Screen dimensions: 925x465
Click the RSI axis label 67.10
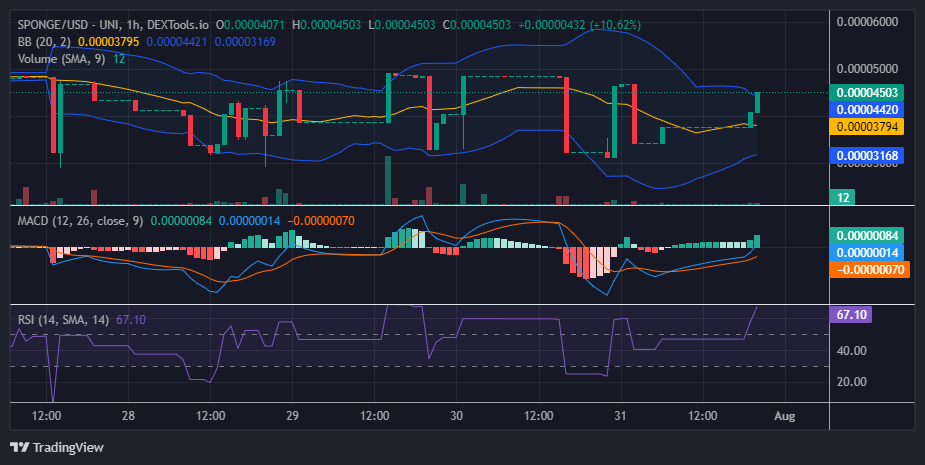coord(851,315)
